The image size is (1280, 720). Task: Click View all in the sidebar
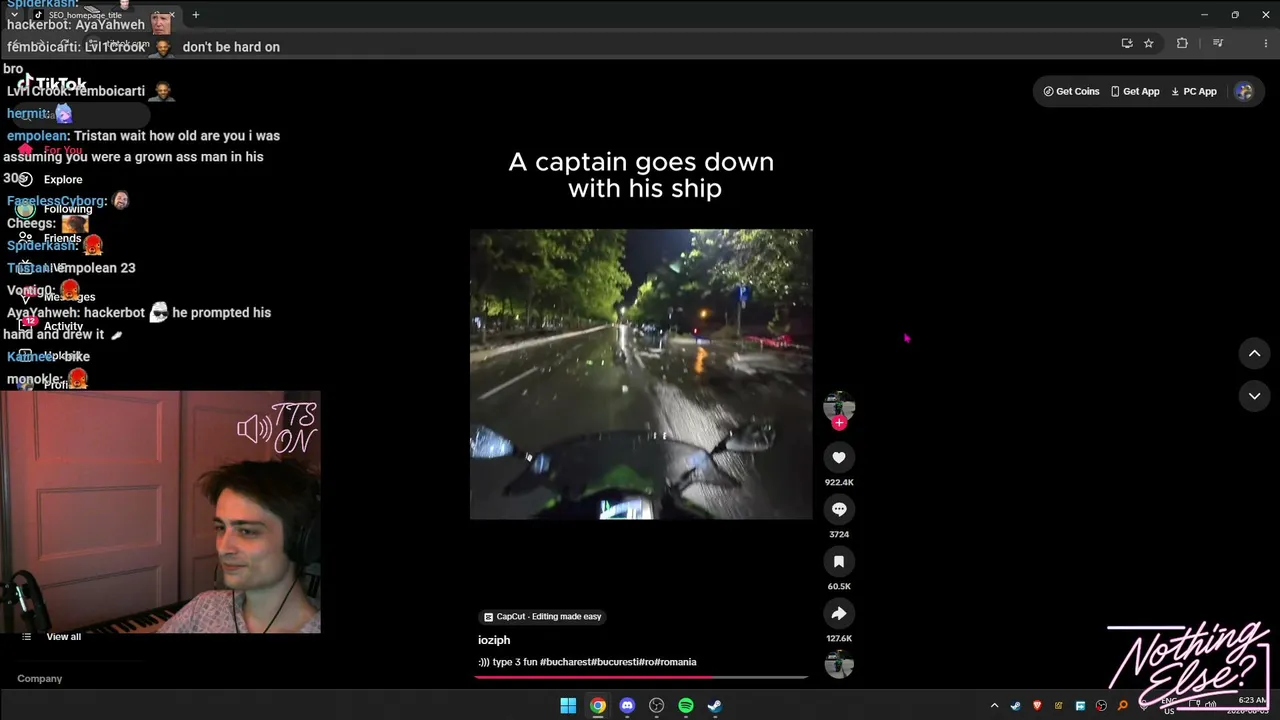click(x=52, y=637)
